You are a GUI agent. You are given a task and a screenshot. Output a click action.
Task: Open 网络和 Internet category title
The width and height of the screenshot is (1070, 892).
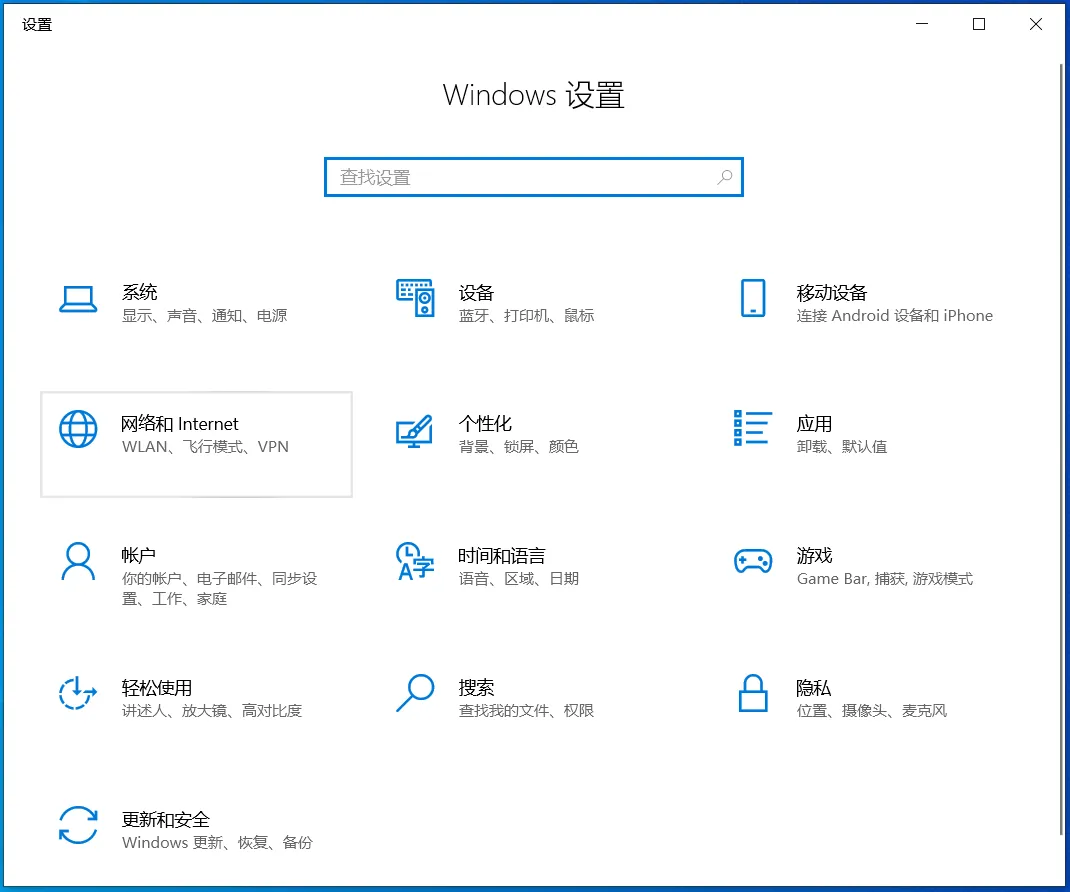[179, 424]
